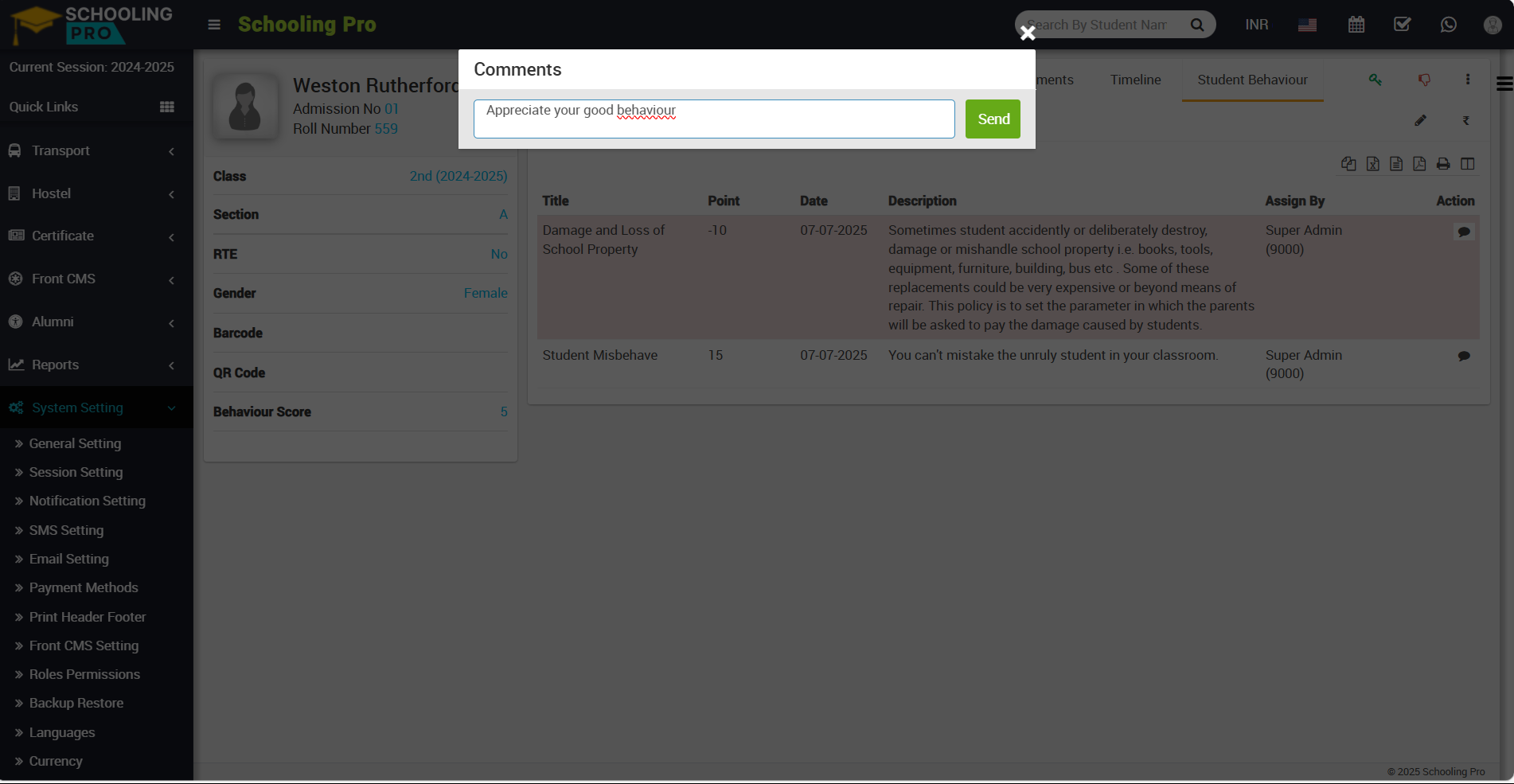1514x784 pixels.
Task: Click the Schooling Pro logo
Action: pyautogui.click(x=92, y=24)
